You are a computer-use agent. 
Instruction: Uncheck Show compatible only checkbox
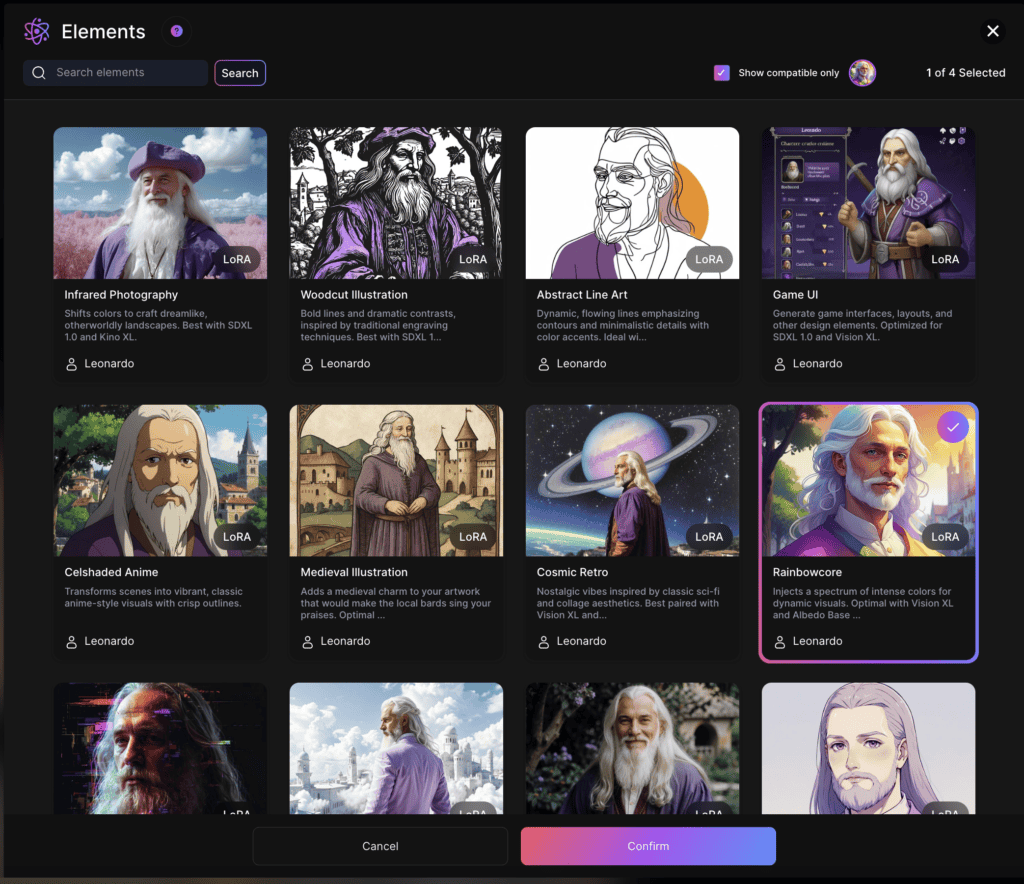[x=722, y=72]
